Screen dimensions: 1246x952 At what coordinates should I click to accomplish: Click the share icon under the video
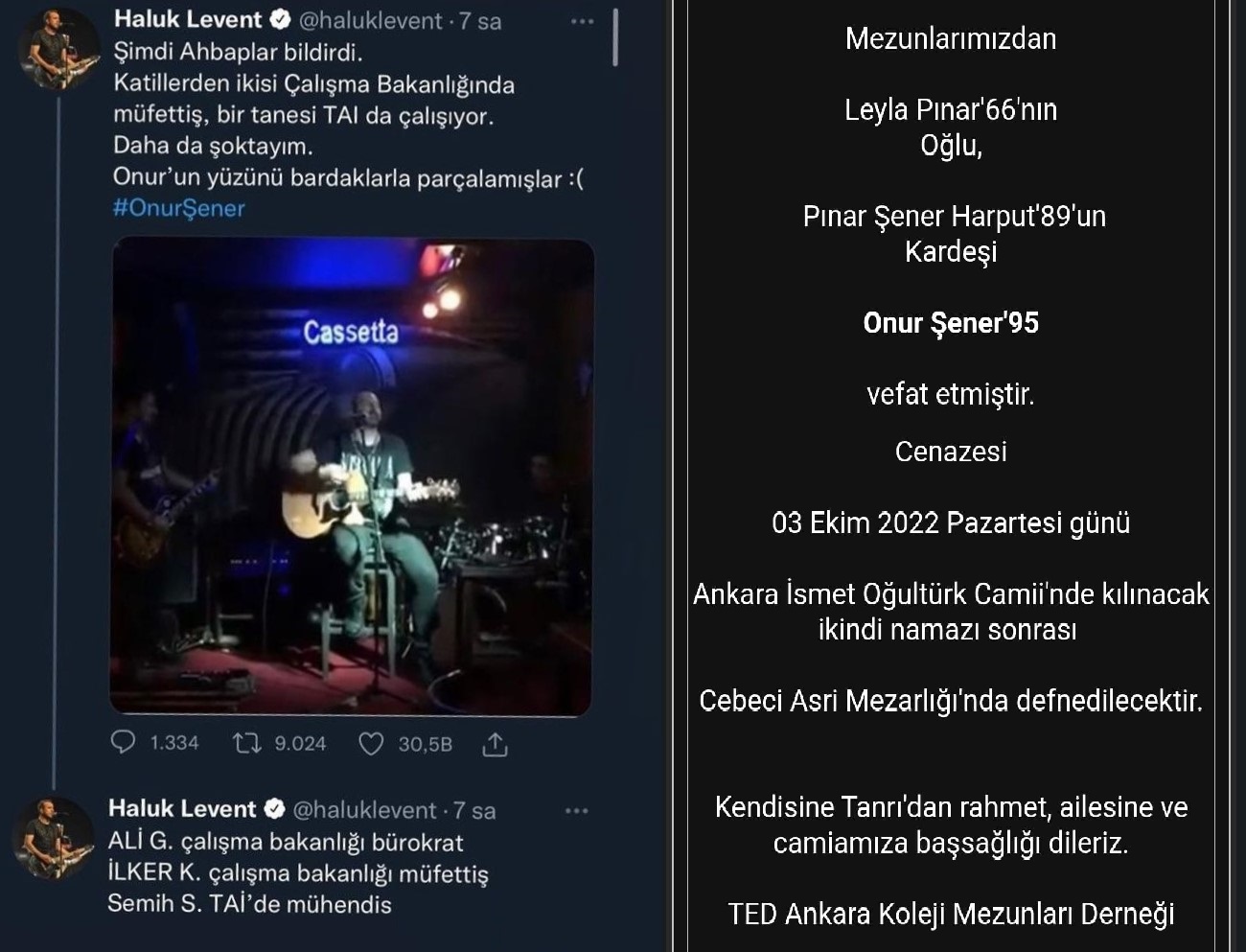pos(495,744)
